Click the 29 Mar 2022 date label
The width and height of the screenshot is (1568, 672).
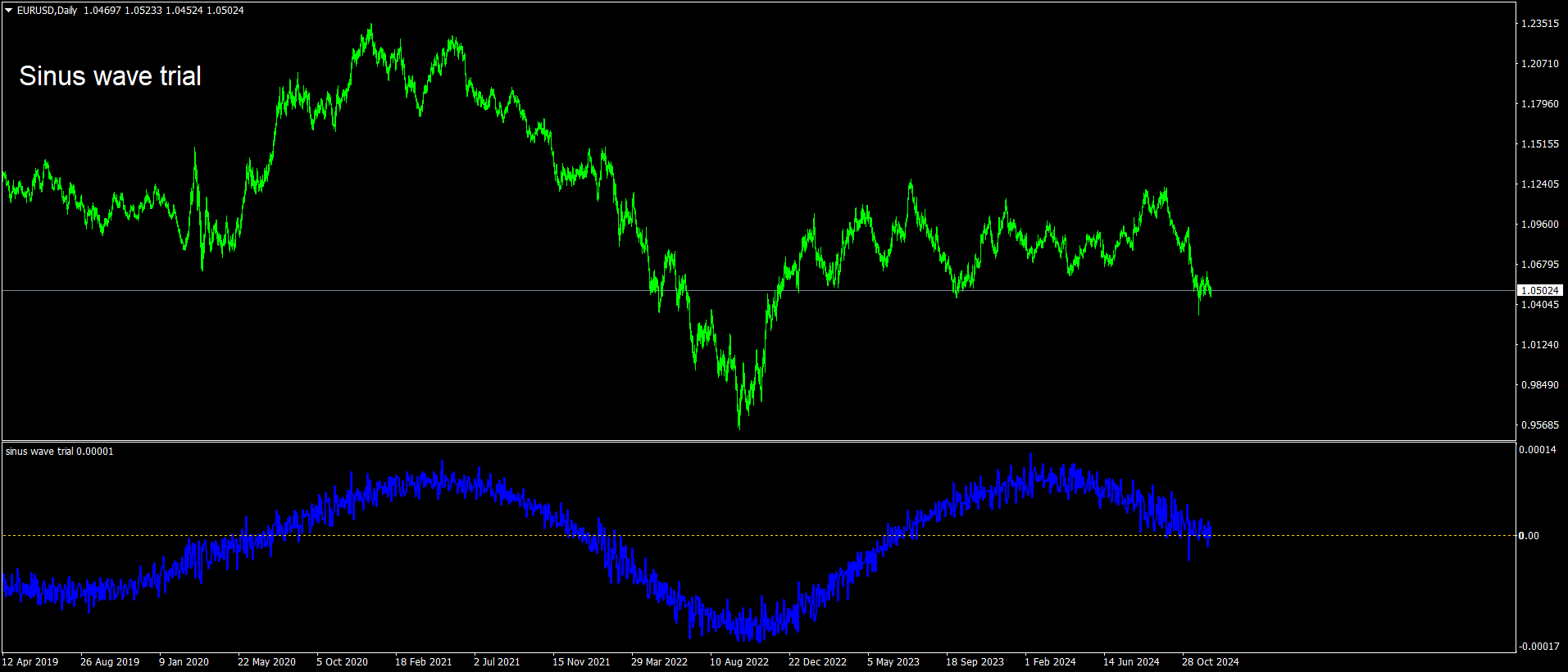click(660, 662)
